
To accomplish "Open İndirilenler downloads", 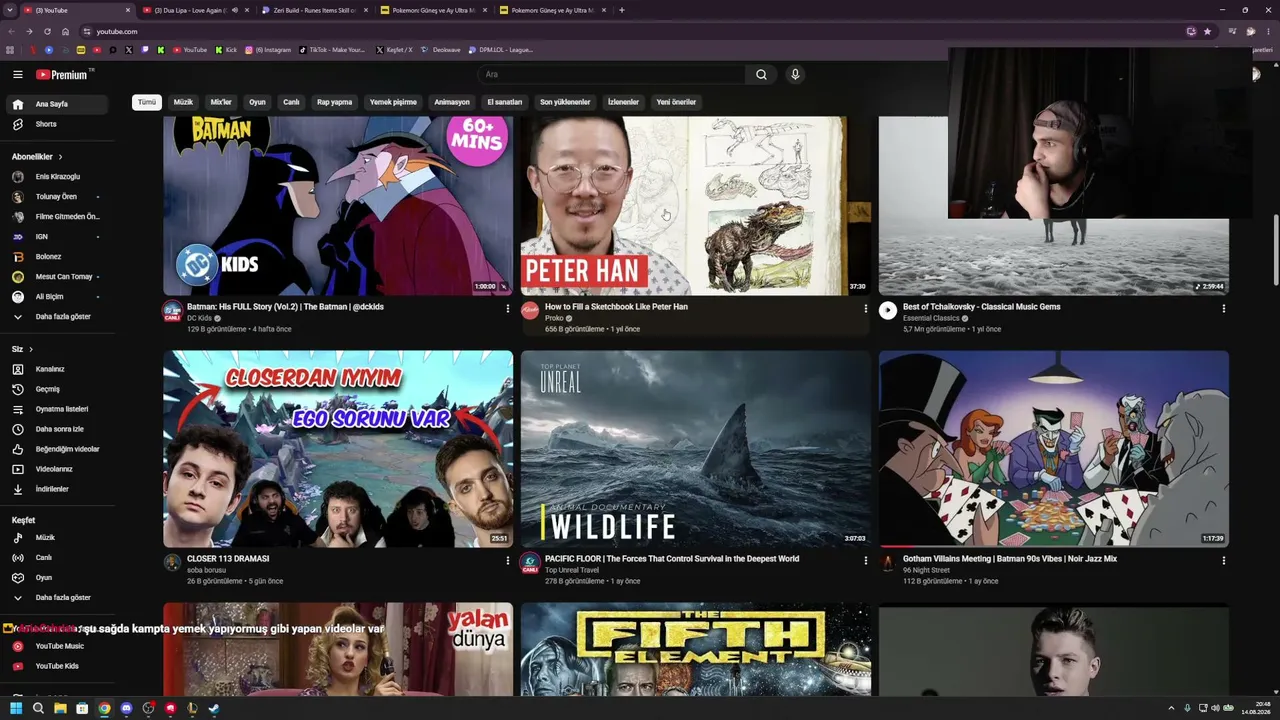I will (x=58, y=489).
